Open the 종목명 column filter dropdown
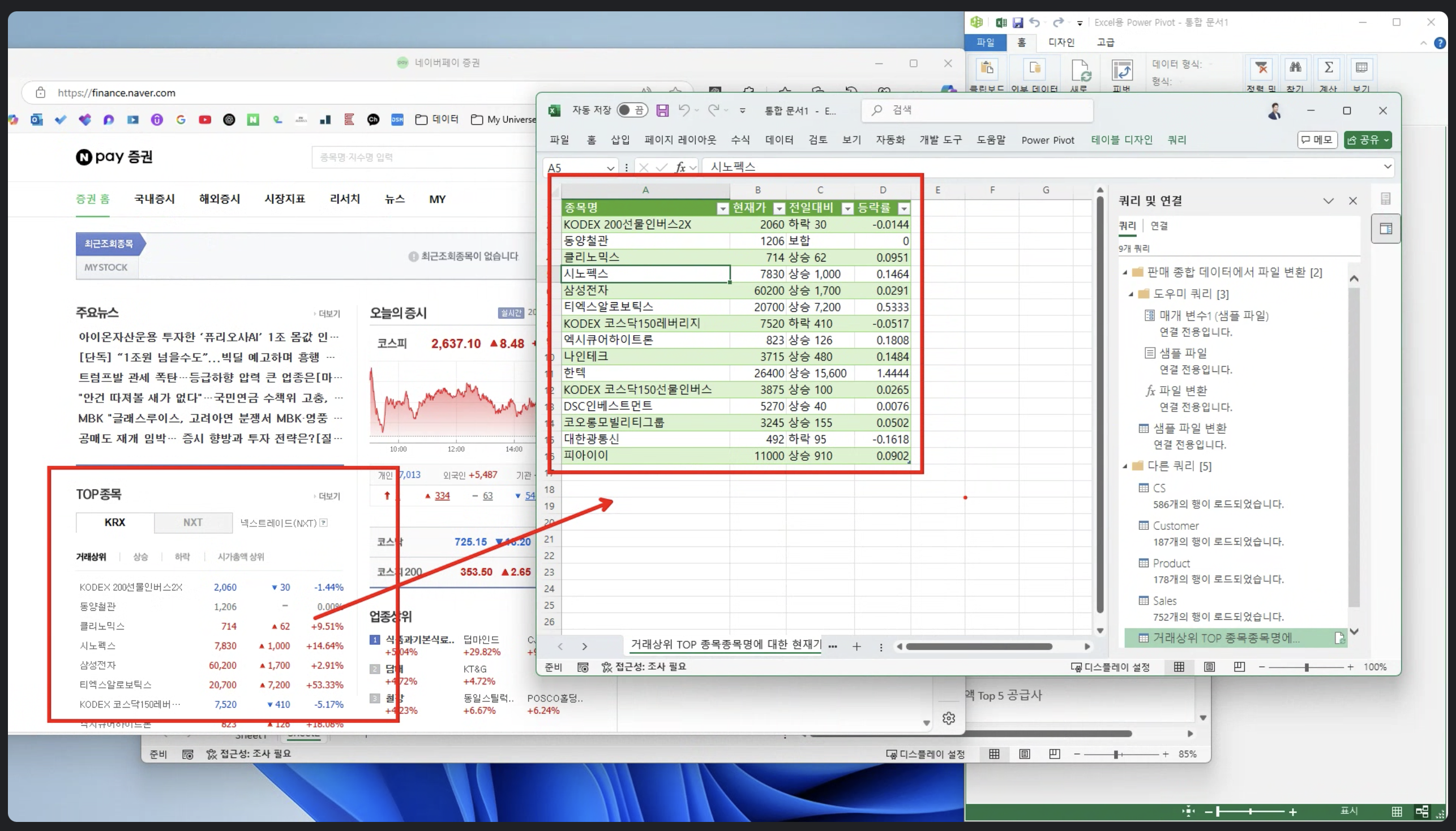The height and width of the screenshot is (831, 1456). [x=722, y=208]
